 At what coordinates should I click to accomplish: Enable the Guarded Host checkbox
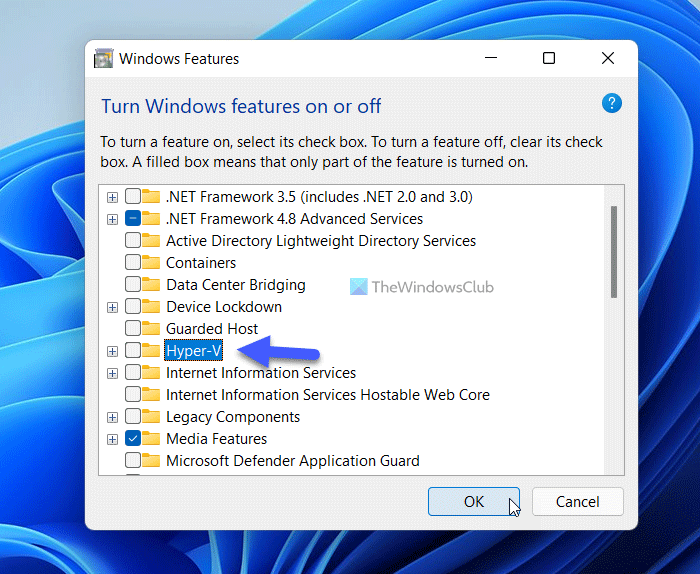[x=133, y=328]
